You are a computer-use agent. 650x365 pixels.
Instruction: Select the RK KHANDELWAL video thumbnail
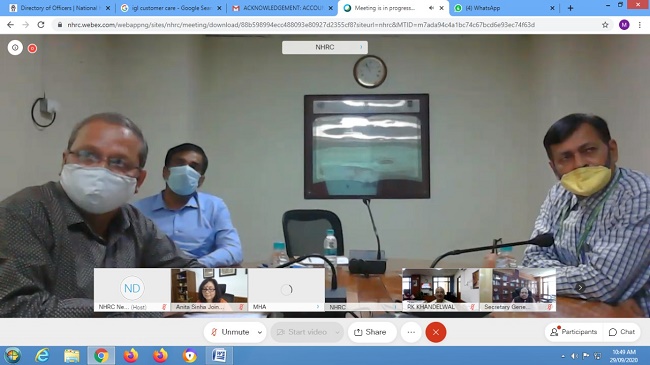pos(440,290)
